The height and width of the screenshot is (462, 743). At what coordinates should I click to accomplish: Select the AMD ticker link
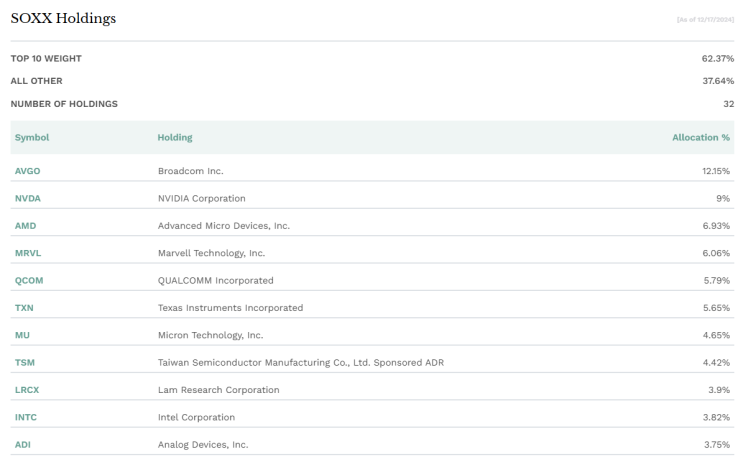tap(25, 226)
